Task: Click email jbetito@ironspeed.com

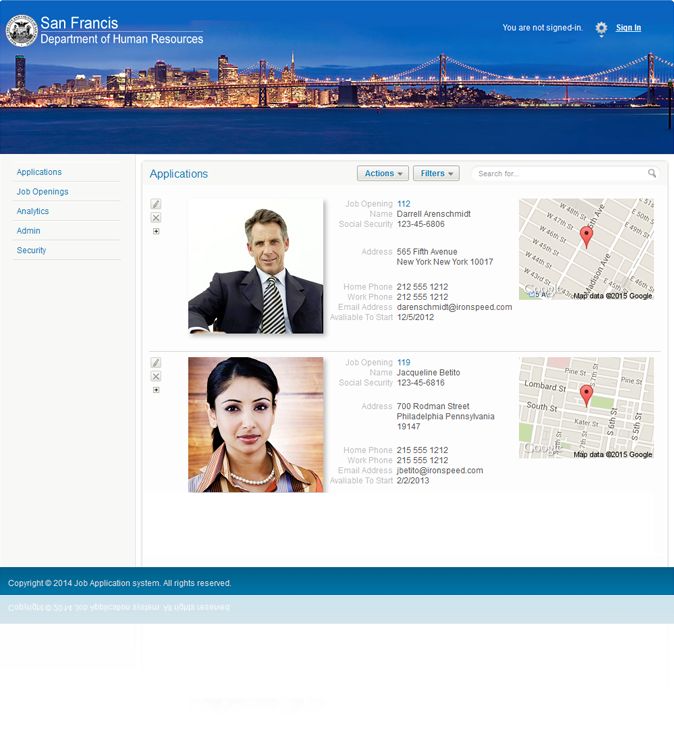Action: [x=440, y=470]
